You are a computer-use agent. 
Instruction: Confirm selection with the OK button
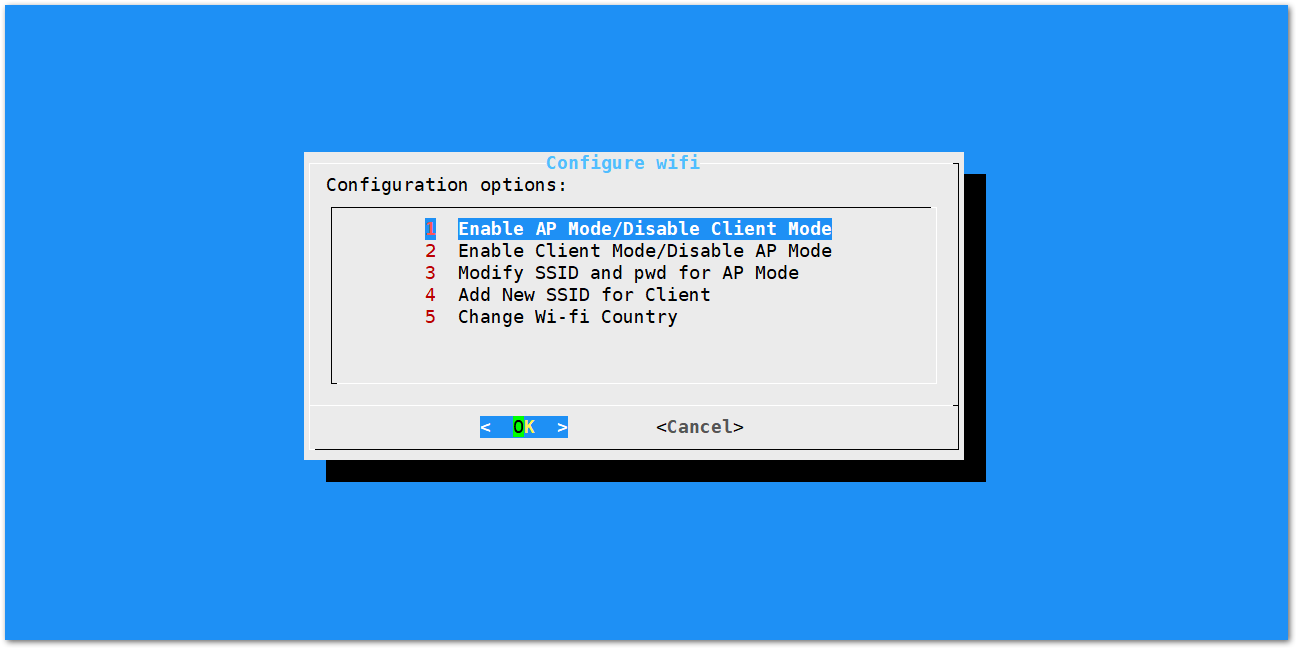[x=524, y=427]
